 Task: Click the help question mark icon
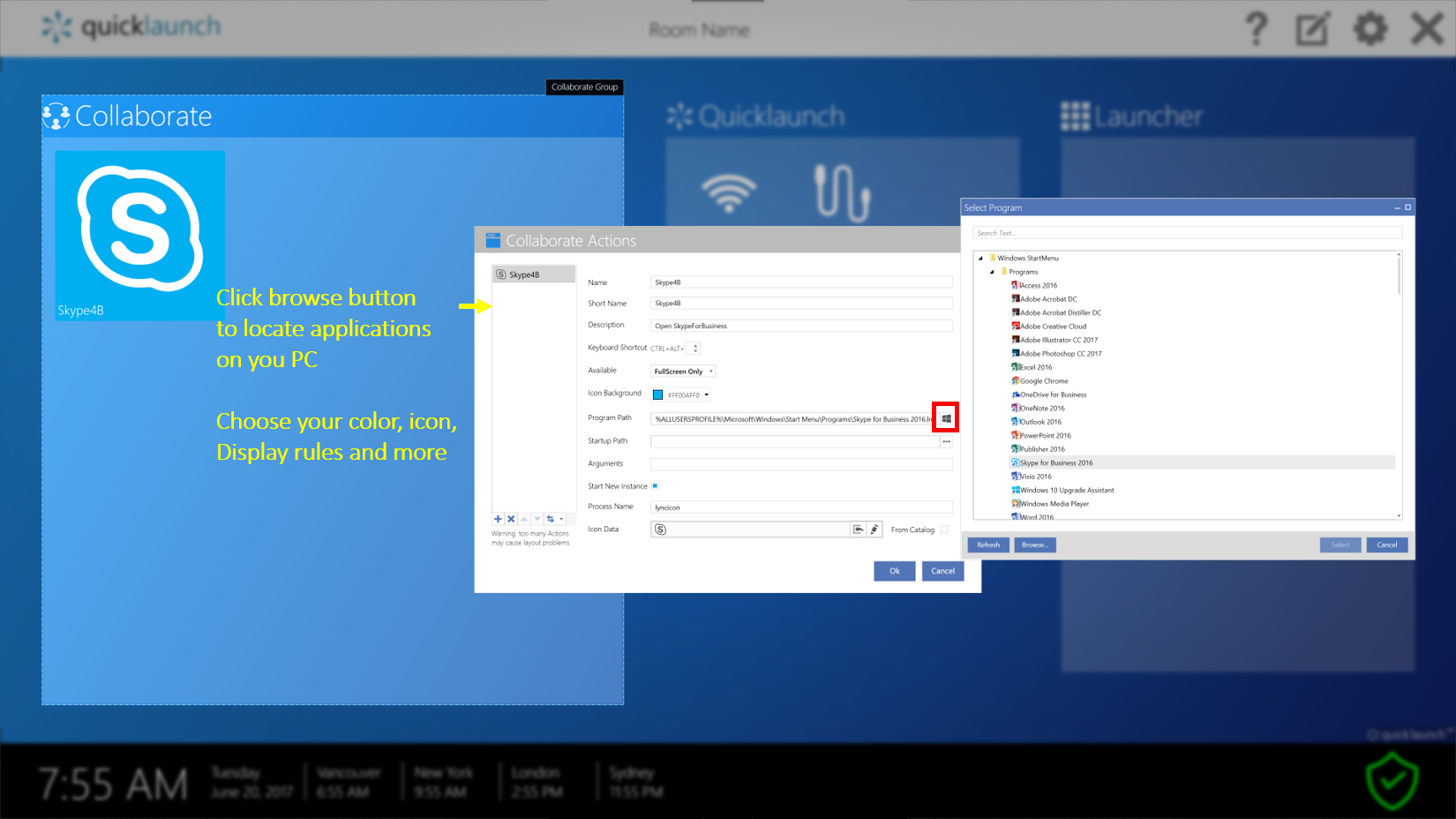[x=1257, y=29]
